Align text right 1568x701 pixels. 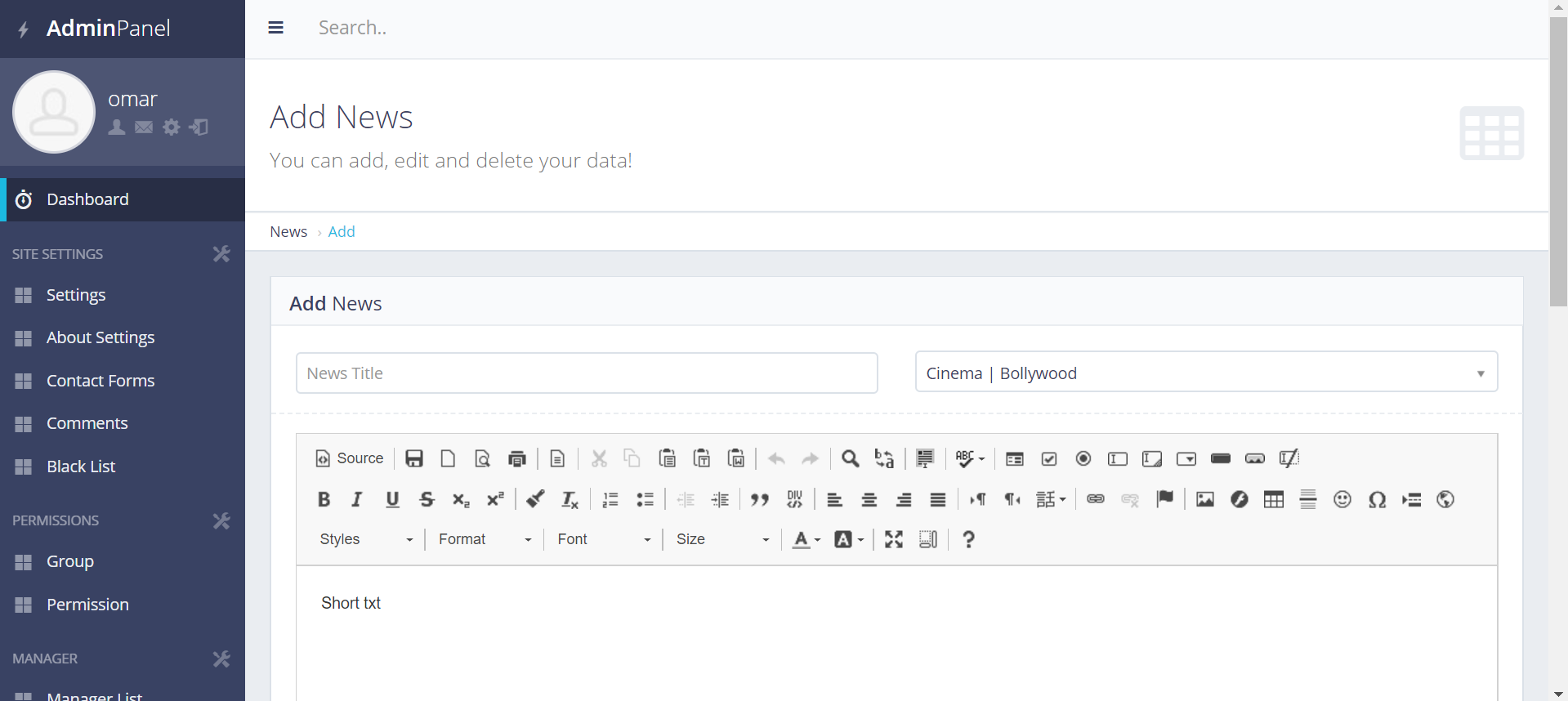click(x=903, y=499)
